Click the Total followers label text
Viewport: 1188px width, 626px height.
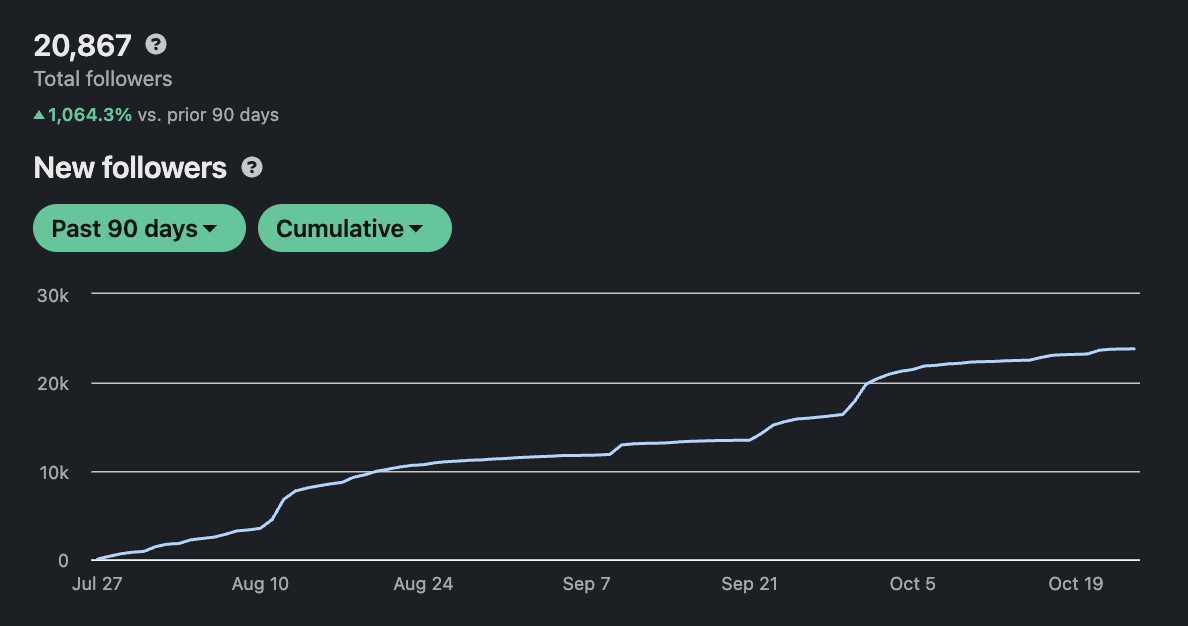point(102,79)
